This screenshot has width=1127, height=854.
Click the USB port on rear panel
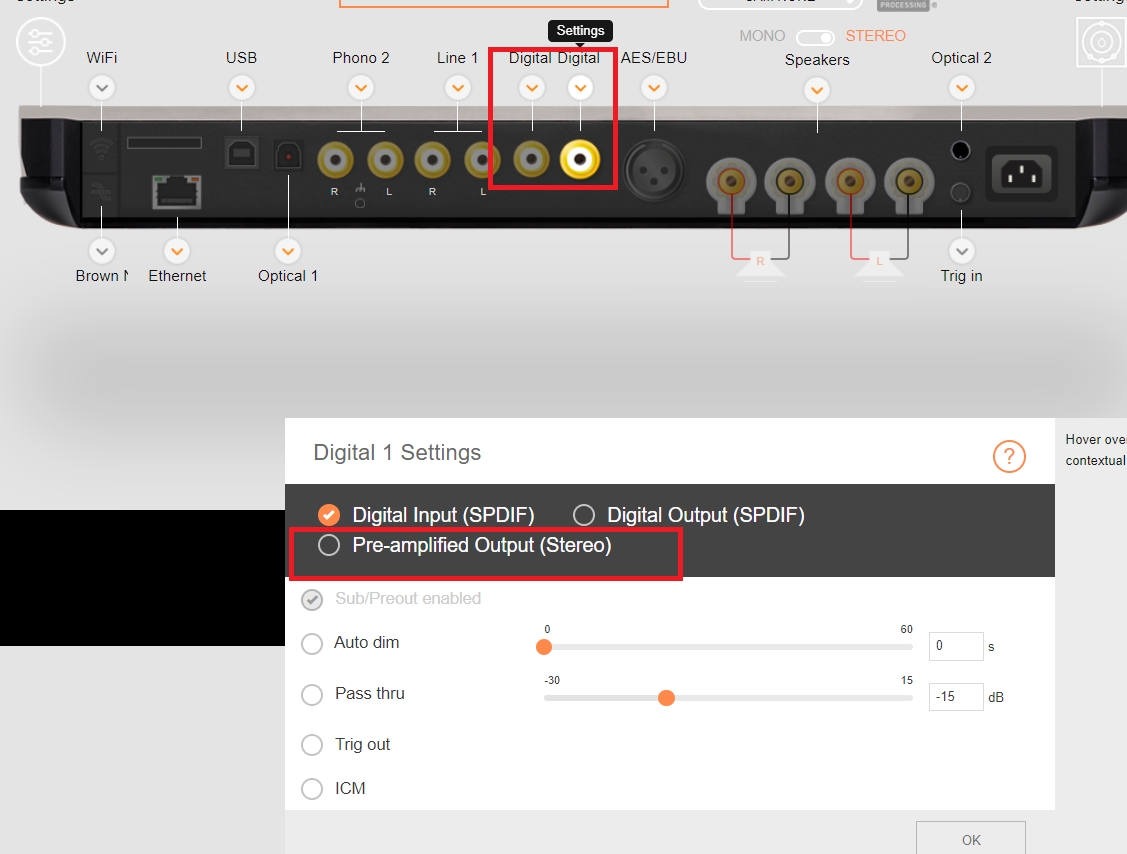[x=240, y=153]
